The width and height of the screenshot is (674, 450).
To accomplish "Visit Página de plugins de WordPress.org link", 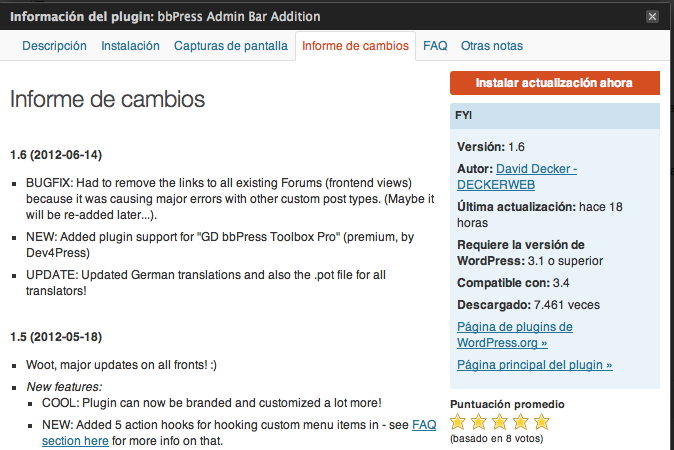I will point(514,335).
